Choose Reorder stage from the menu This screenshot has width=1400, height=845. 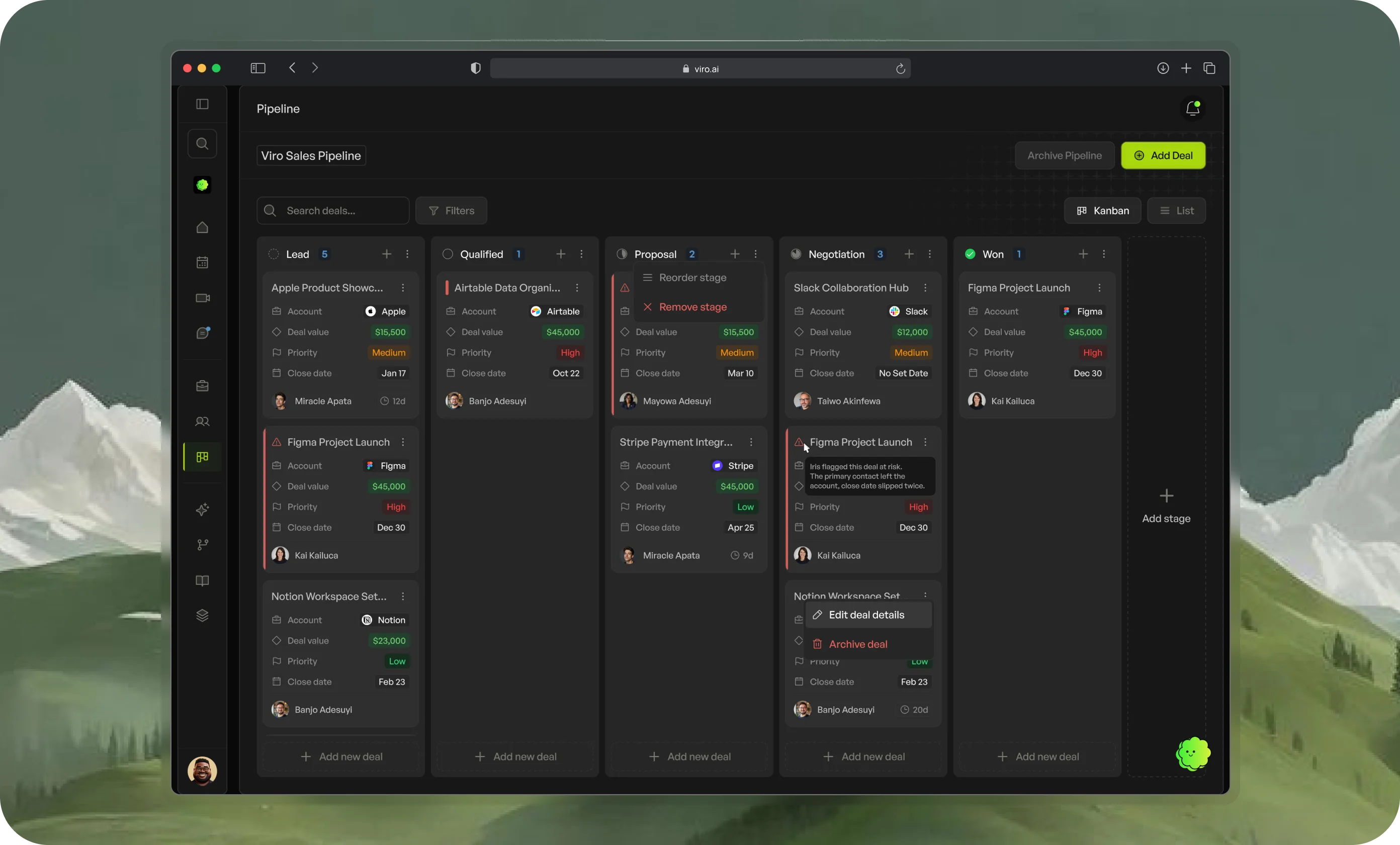pos(698,277)
